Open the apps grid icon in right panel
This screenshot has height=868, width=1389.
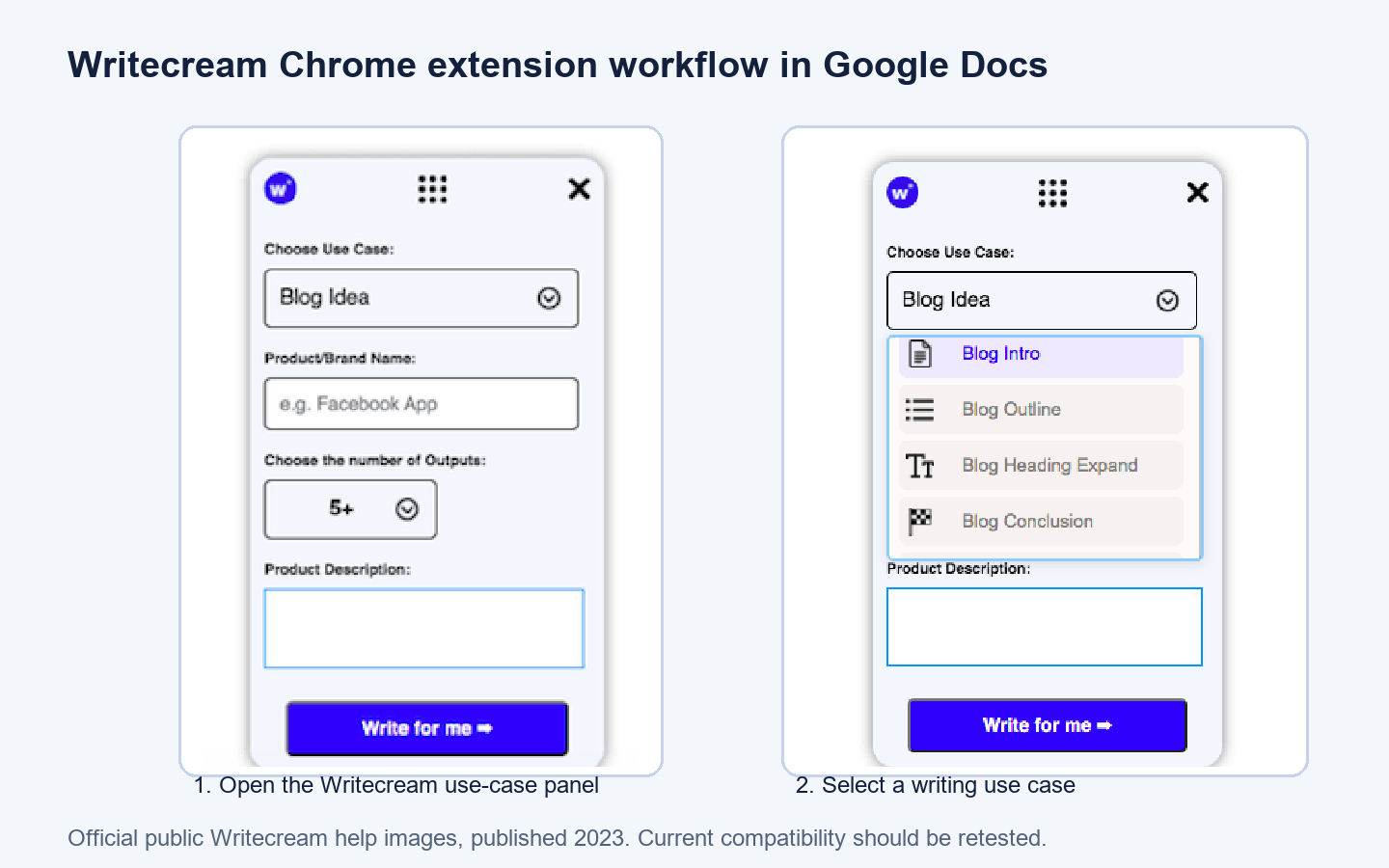1052,193
